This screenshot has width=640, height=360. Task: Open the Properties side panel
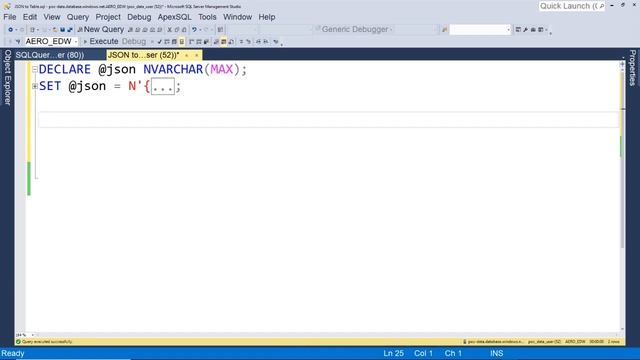tap(633, 68)
